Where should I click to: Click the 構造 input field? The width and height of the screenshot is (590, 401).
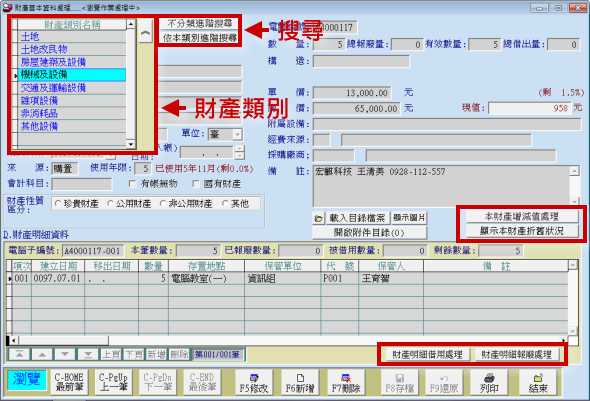(361, 61)
